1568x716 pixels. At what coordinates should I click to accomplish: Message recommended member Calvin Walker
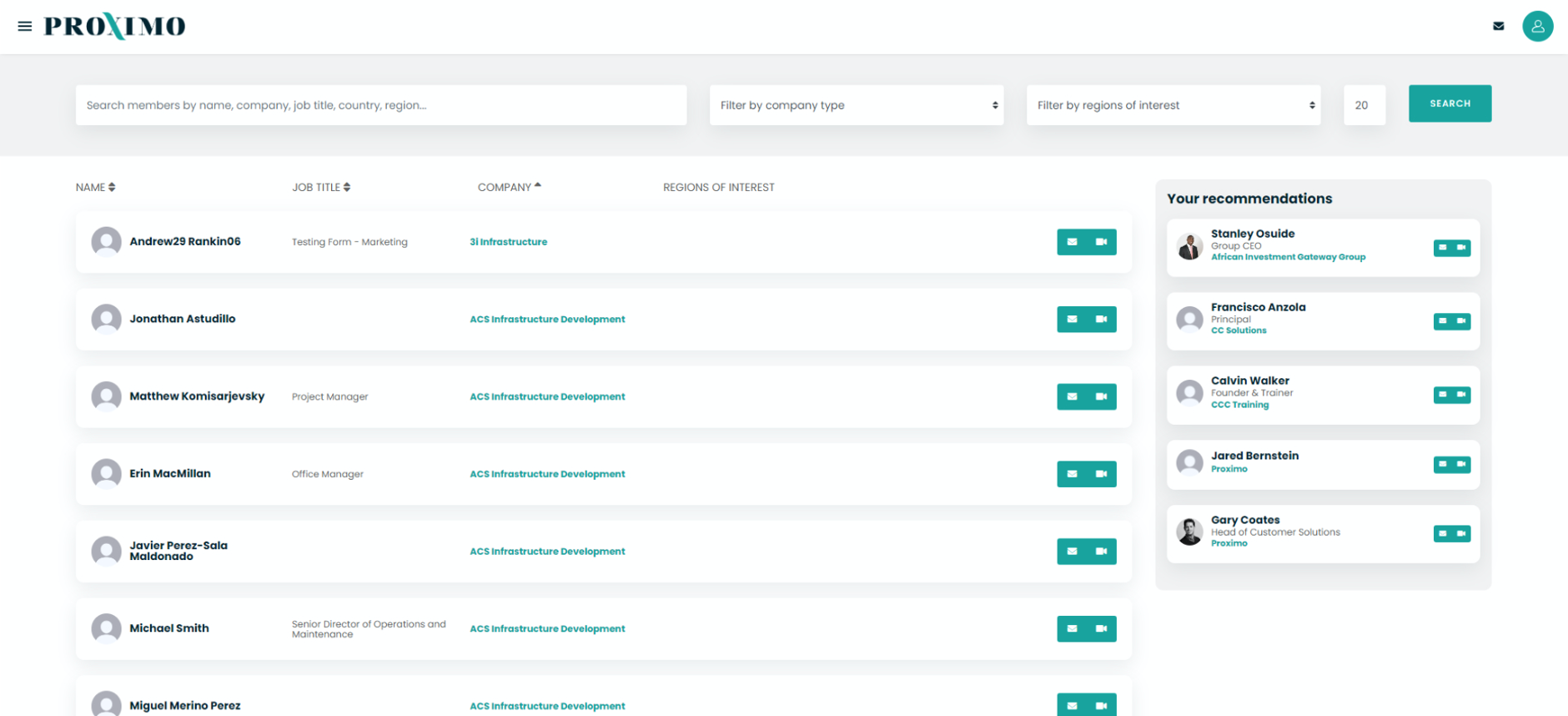pyautogui.click(x=1443, y=395)
